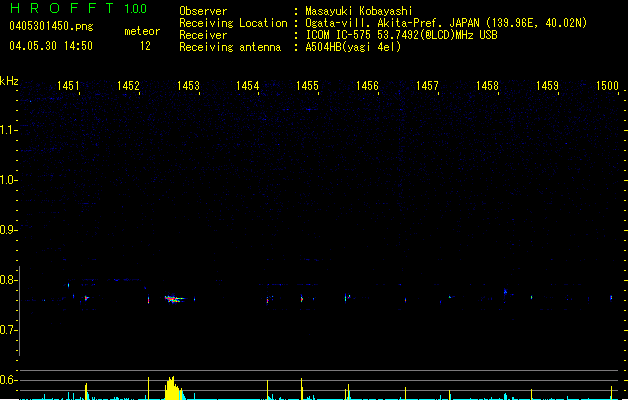
Task: Click the date stamp 04.05.30 14:50
Action: (x=51, y=46)
